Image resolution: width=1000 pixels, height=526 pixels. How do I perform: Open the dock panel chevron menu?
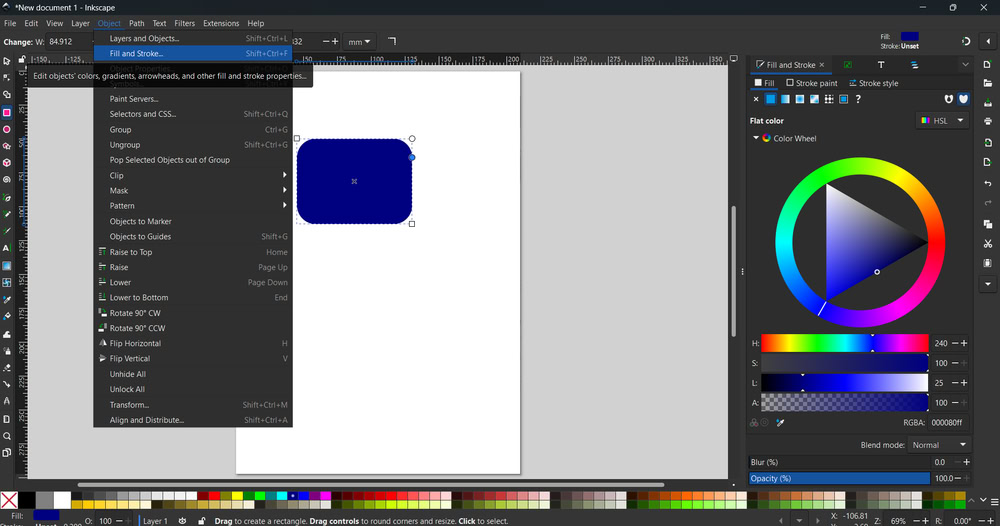965,64
